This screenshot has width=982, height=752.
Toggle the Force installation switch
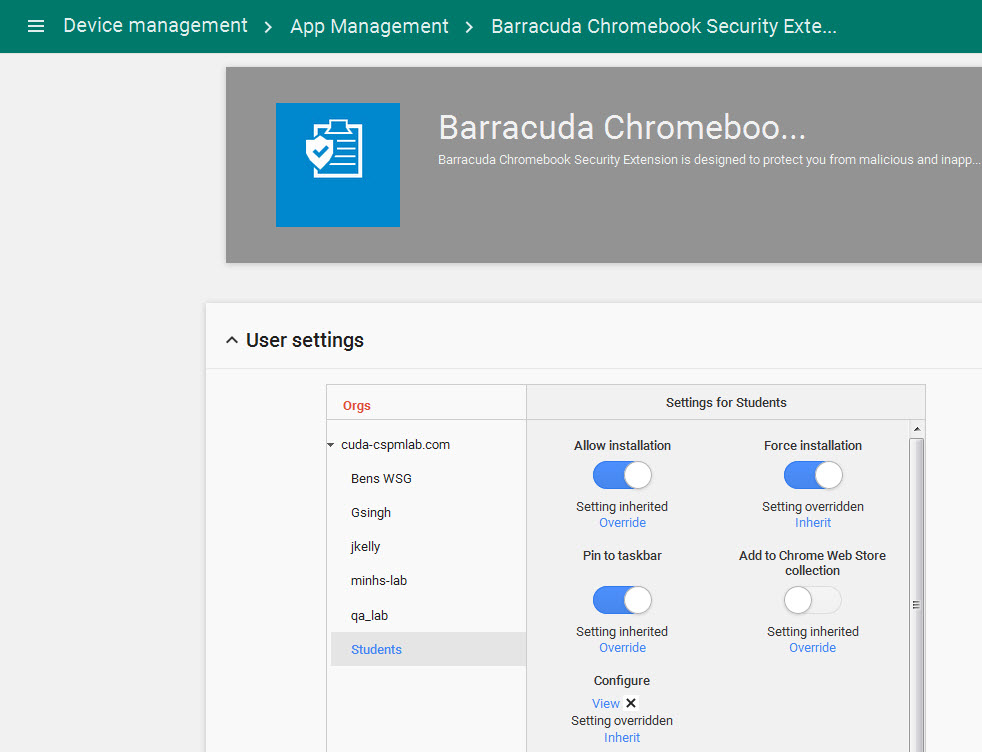point(812,475)
